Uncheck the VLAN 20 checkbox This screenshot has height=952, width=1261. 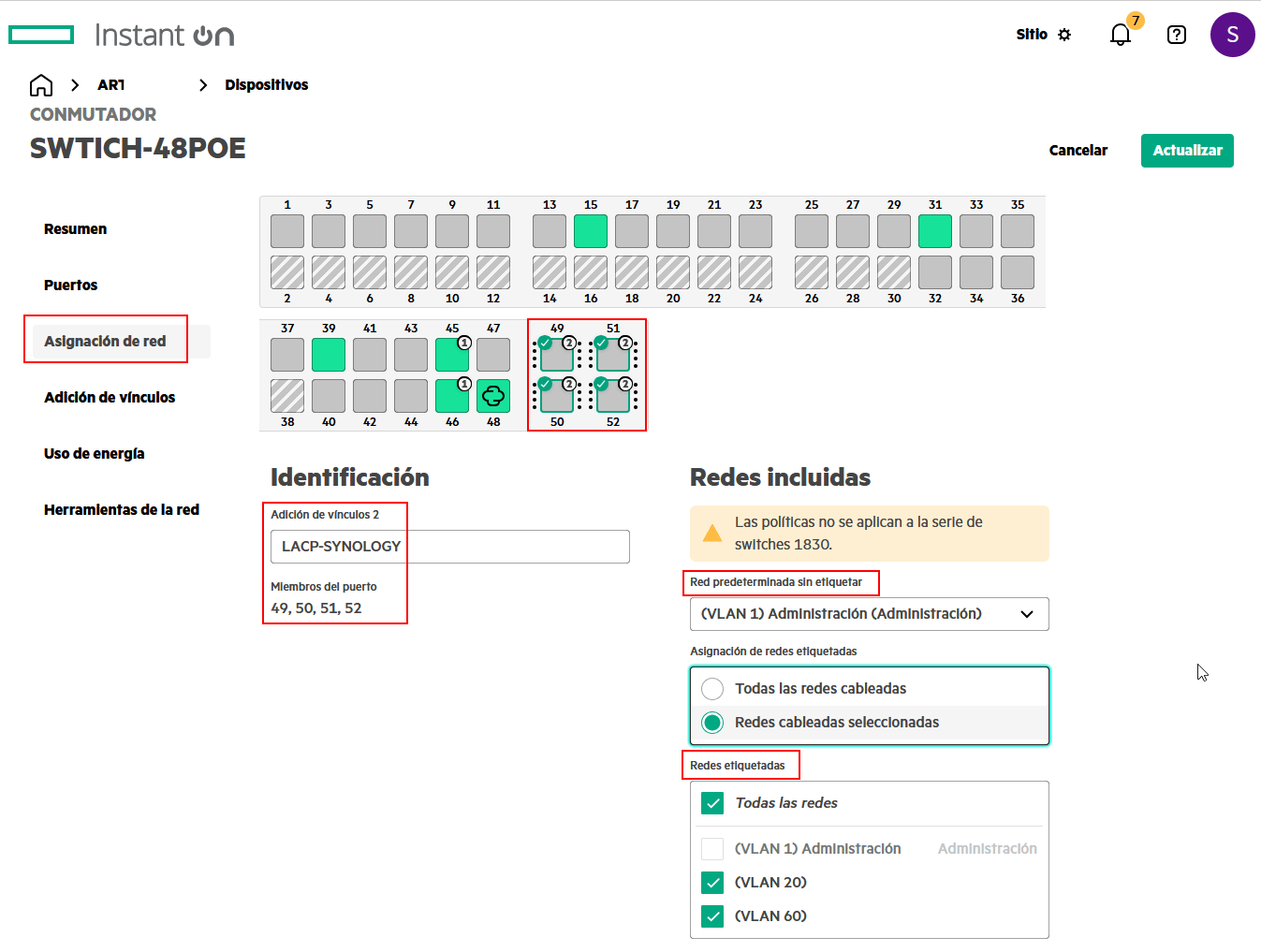pyautogui.click(x=712, y=883)
